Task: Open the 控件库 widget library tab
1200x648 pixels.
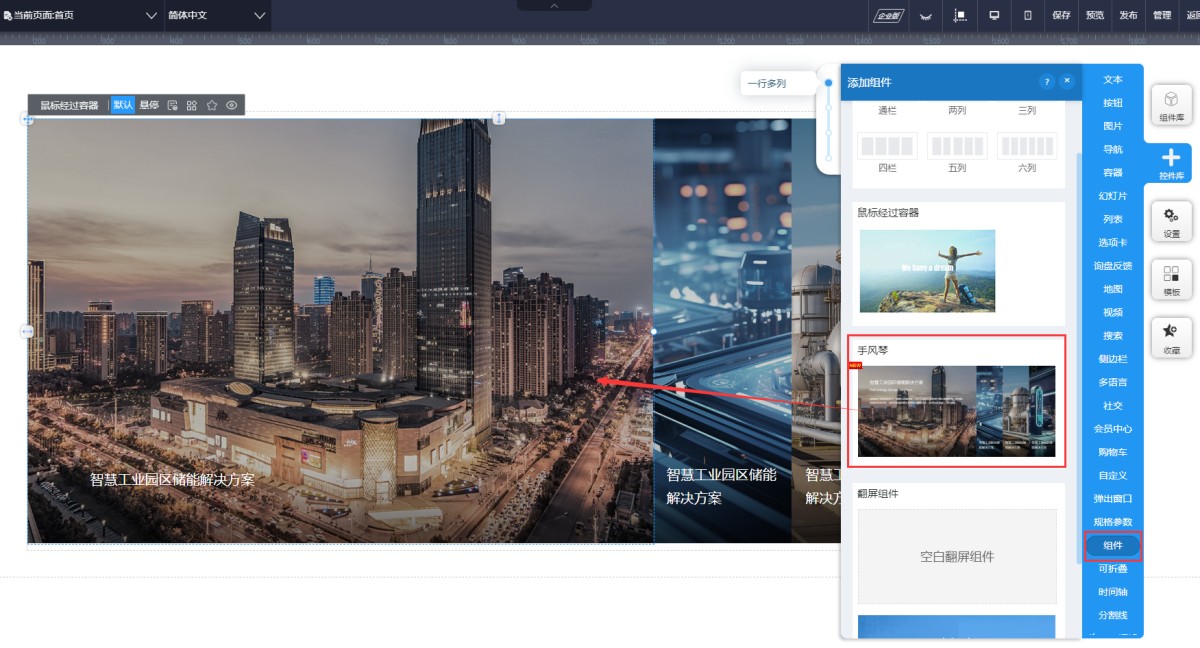Action: (1171, 163)
